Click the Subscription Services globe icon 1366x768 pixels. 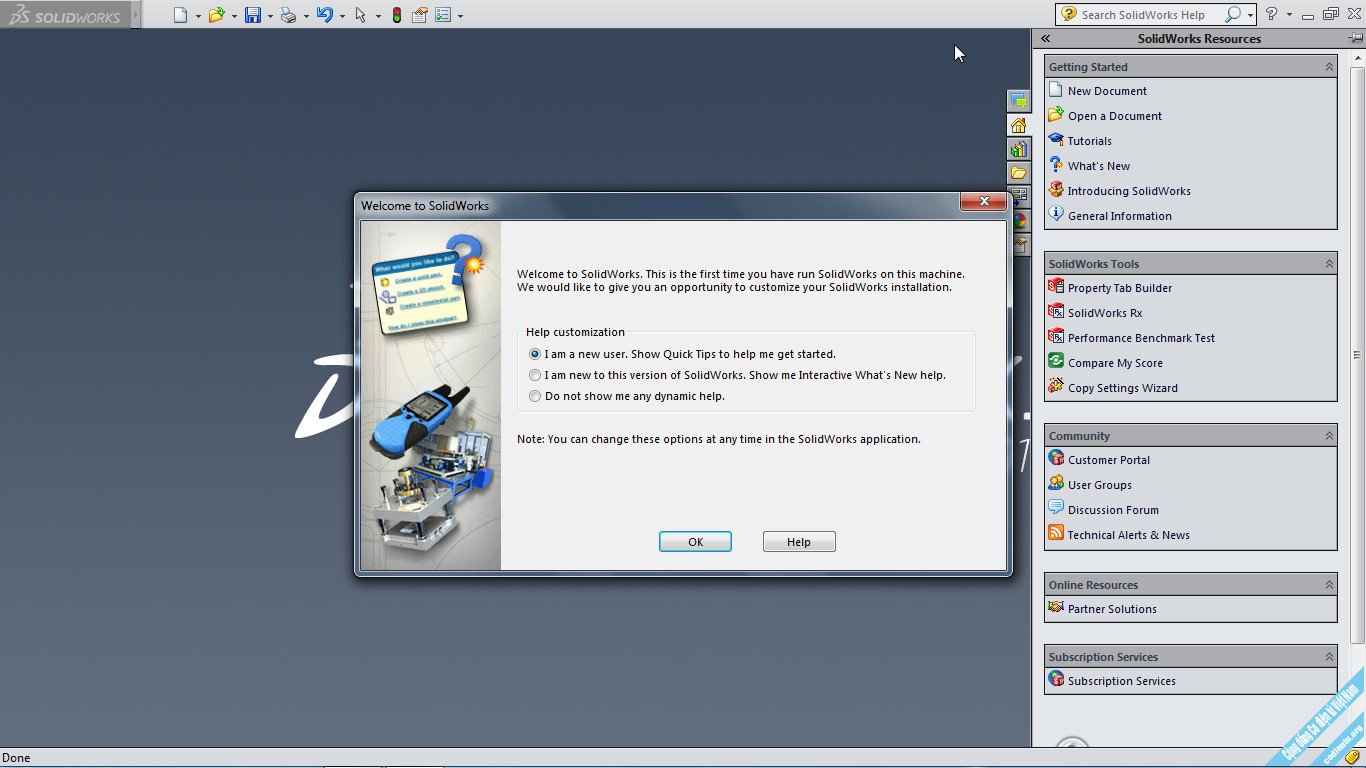click(1056, 680)
